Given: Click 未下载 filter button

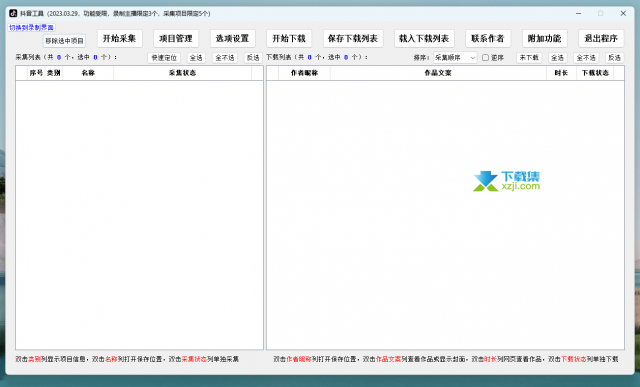Looking at the screenshot, I should [x=529, y=58].
